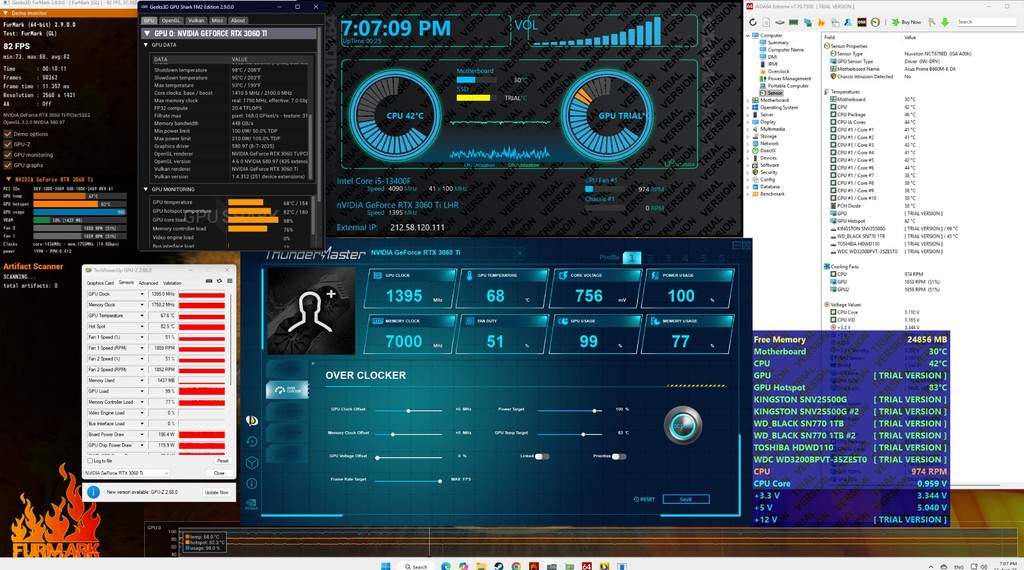
Task: Collapse NVIDIA GeForce RTX 3060 Ti section in FurMark
Action: click(x=8, y=179)
